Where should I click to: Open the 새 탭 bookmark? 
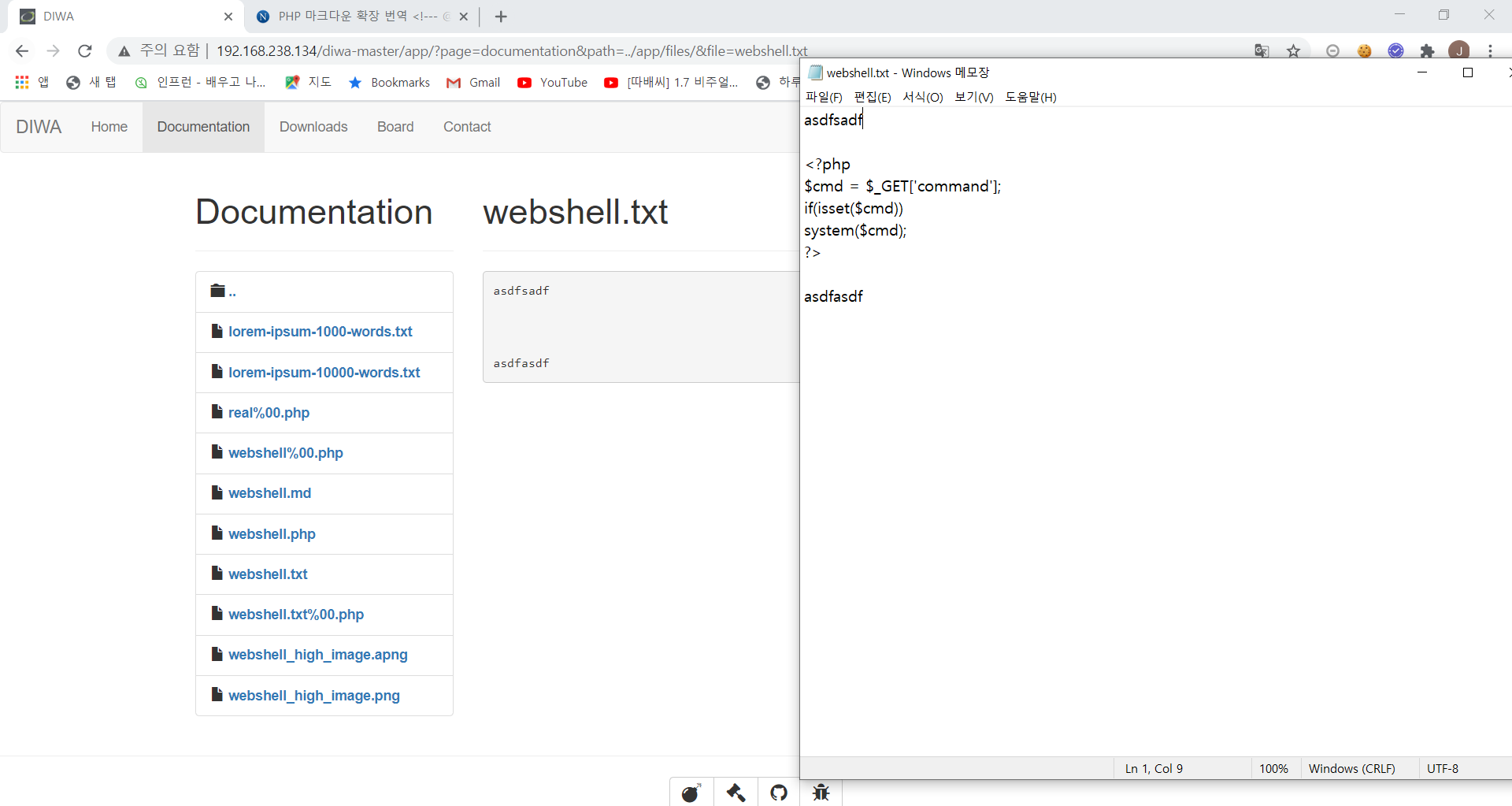tap(91, 82)
